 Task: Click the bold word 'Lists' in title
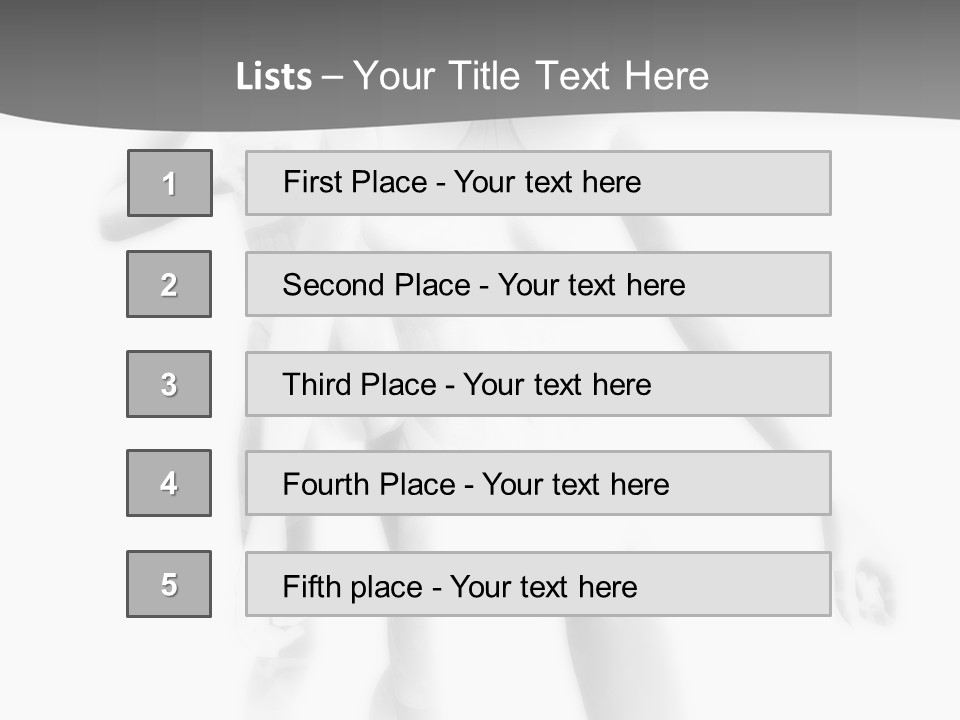click(274, 76)
